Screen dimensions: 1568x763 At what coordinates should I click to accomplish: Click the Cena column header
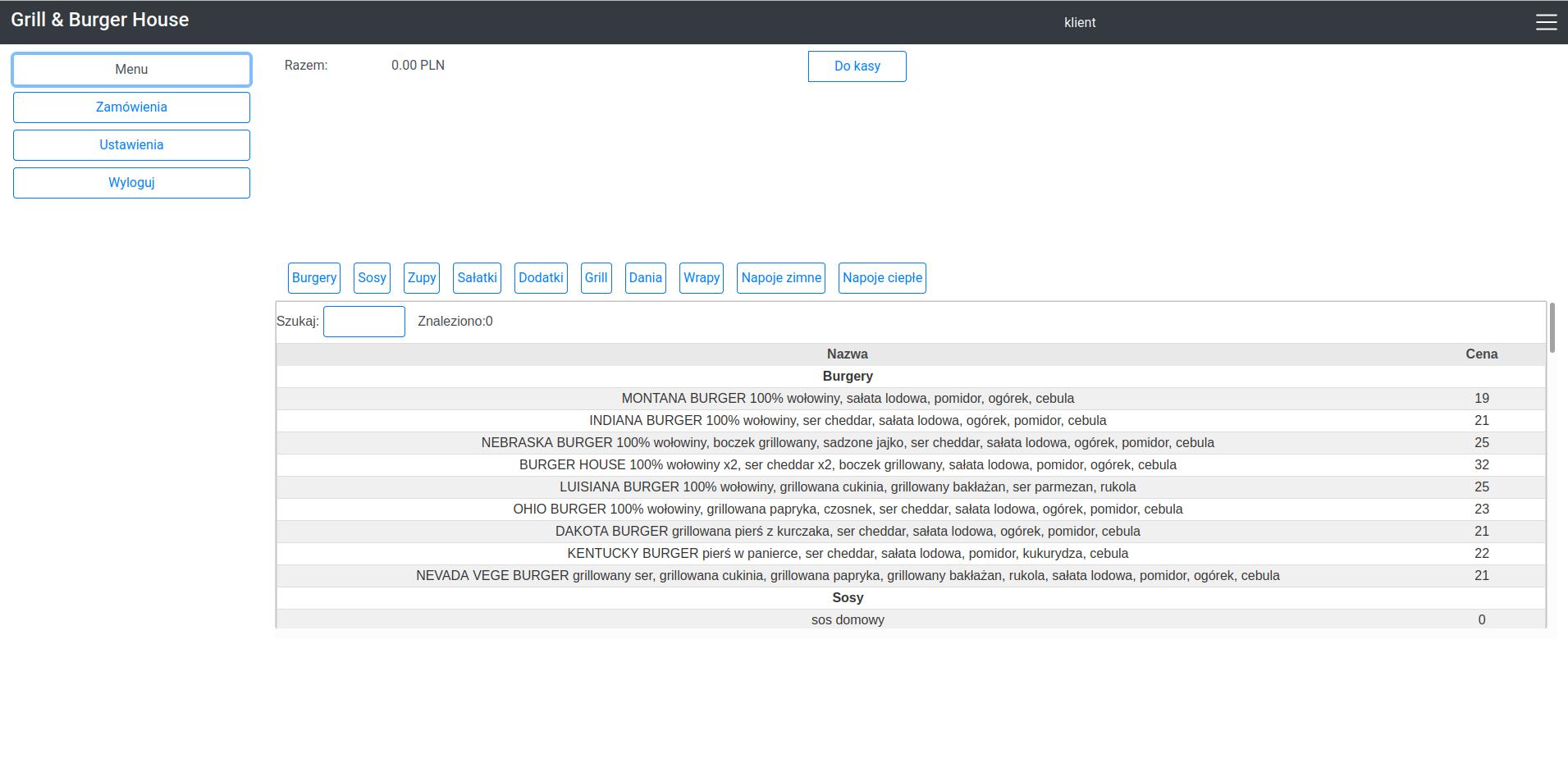[1482, 354]
